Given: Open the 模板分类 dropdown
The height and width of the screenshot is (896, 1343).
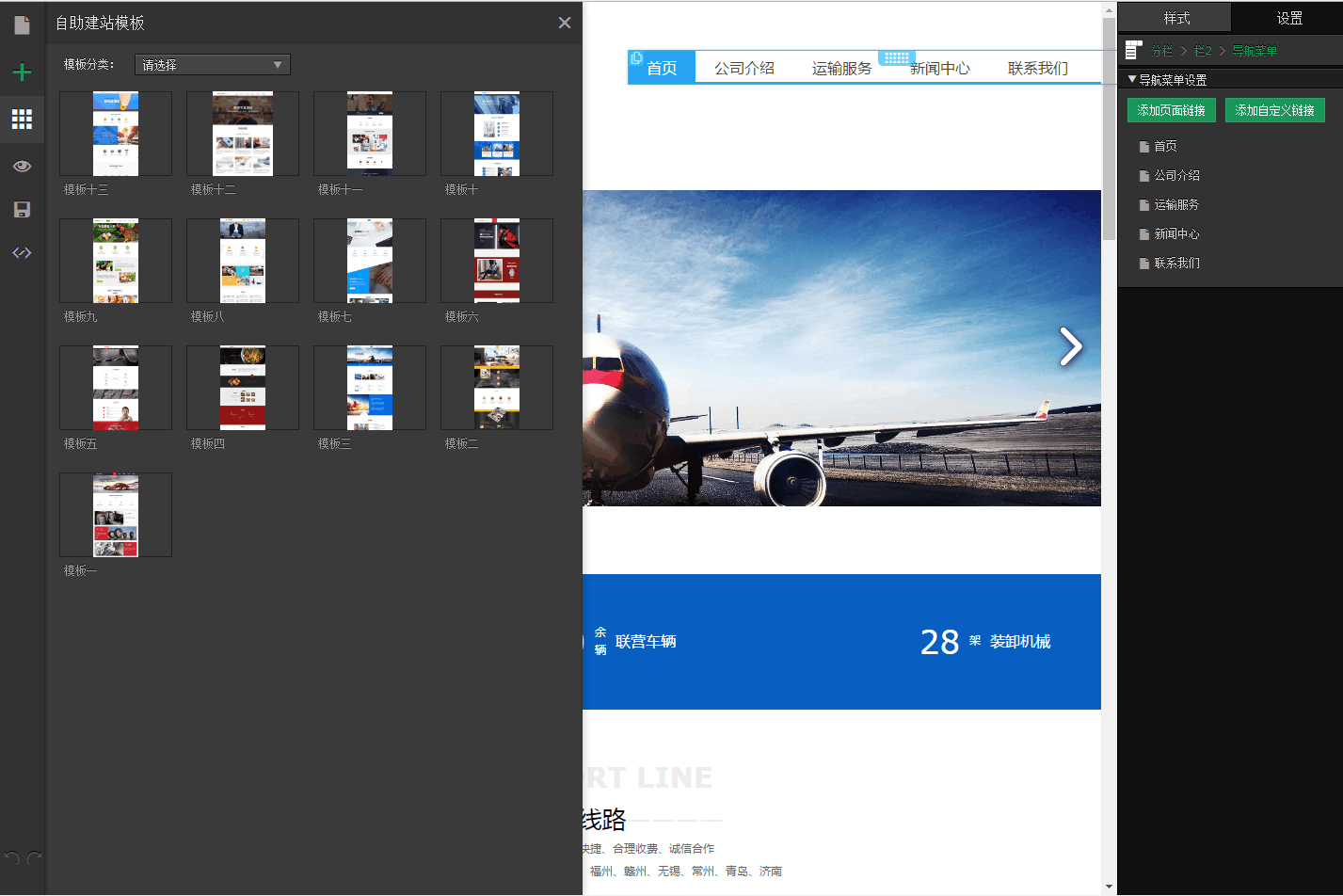Looking at the screenshot, I should [x=213, y=64].
